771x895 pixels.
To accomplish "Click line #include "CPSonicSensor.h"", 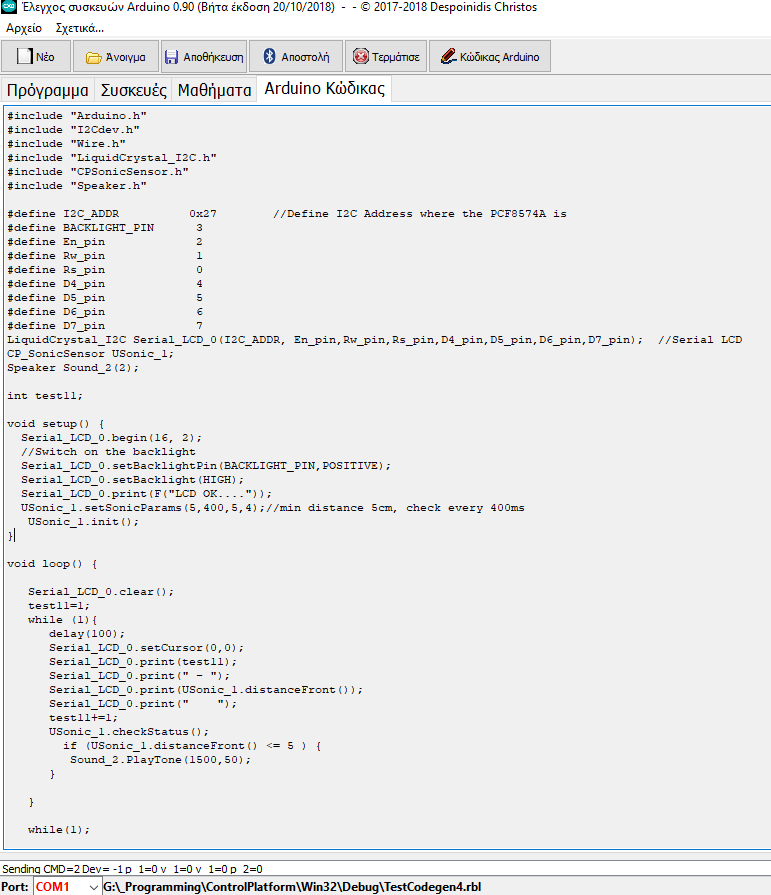I will point(98,172).
